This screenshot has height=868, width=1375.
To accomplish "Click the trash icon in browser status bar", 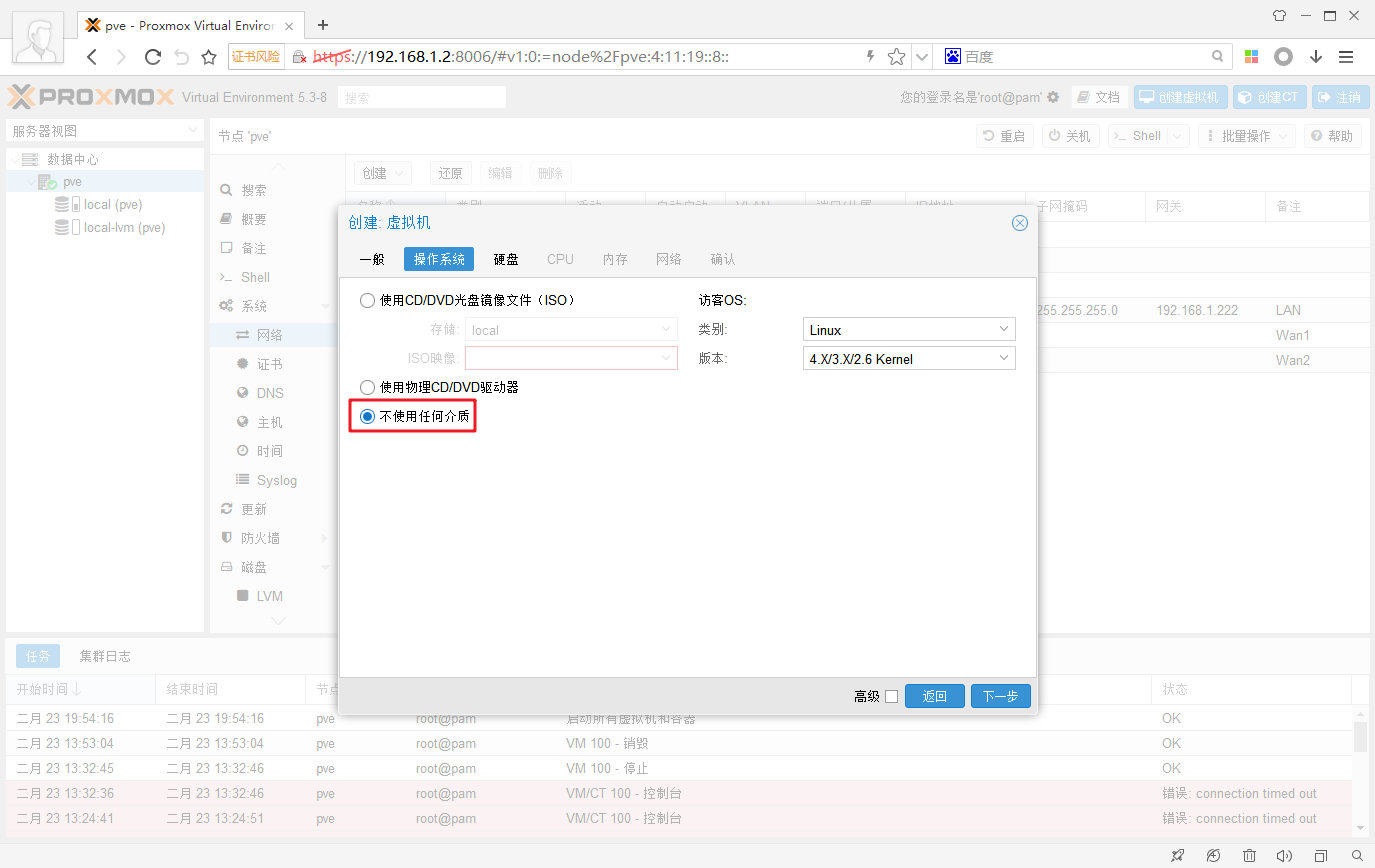I will pyautogui.click(x=1249, y=856).
